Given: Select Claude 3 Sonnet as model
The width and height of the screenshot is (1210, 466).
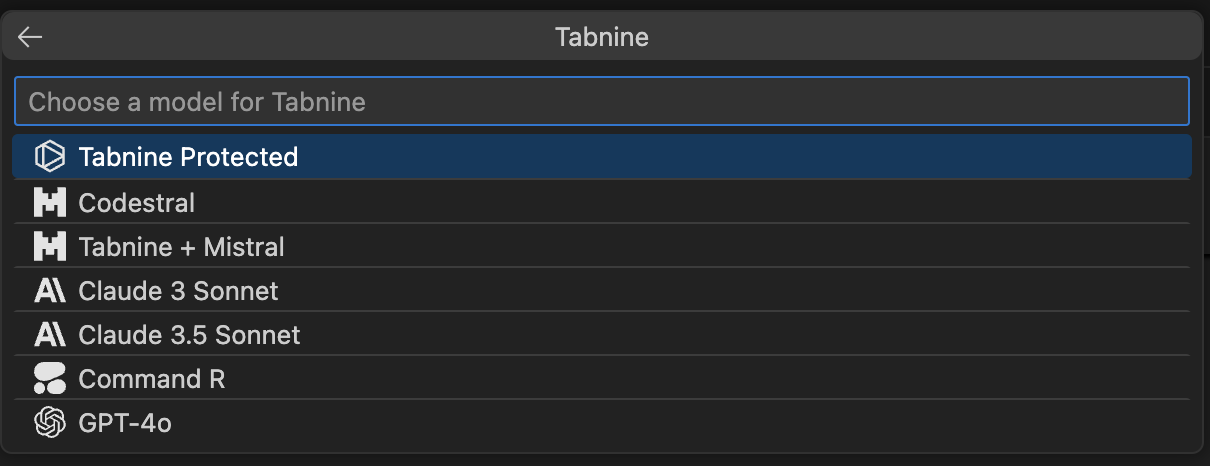Looking at the screenshot, I should [178, 291].
